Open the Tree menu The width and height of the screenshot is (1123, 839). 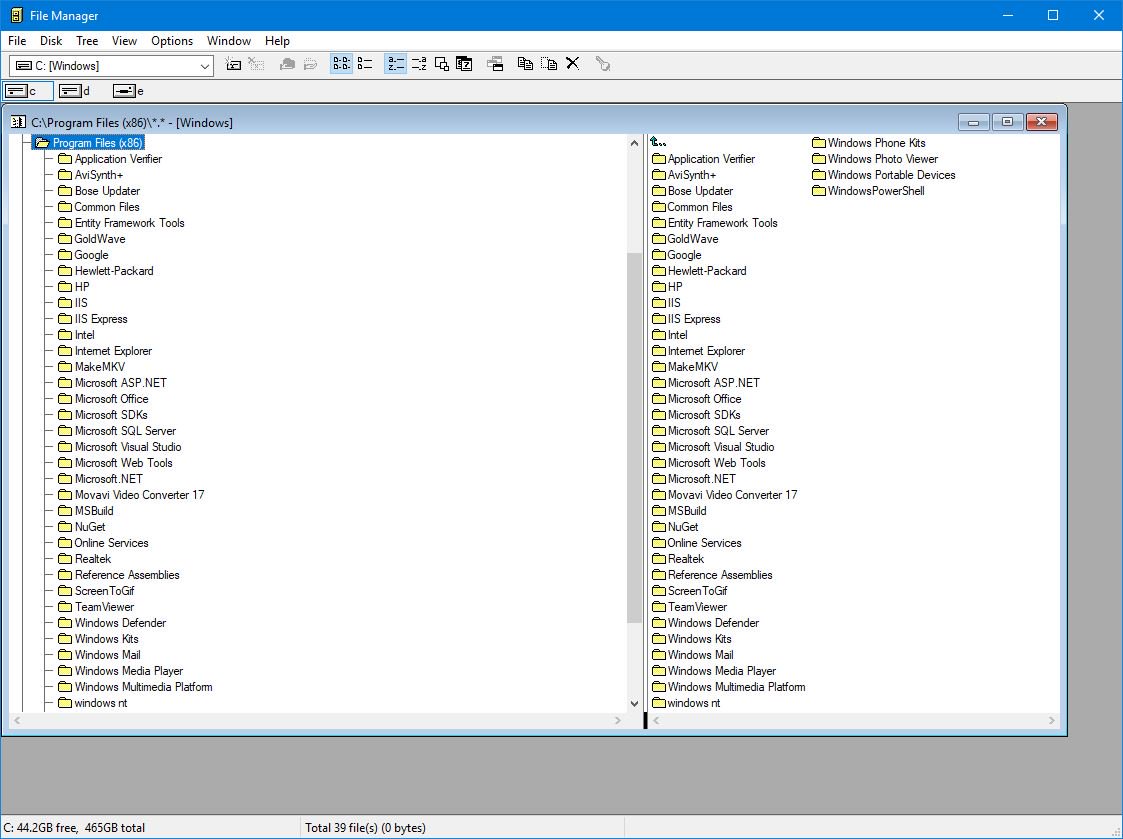click(87, 41)
